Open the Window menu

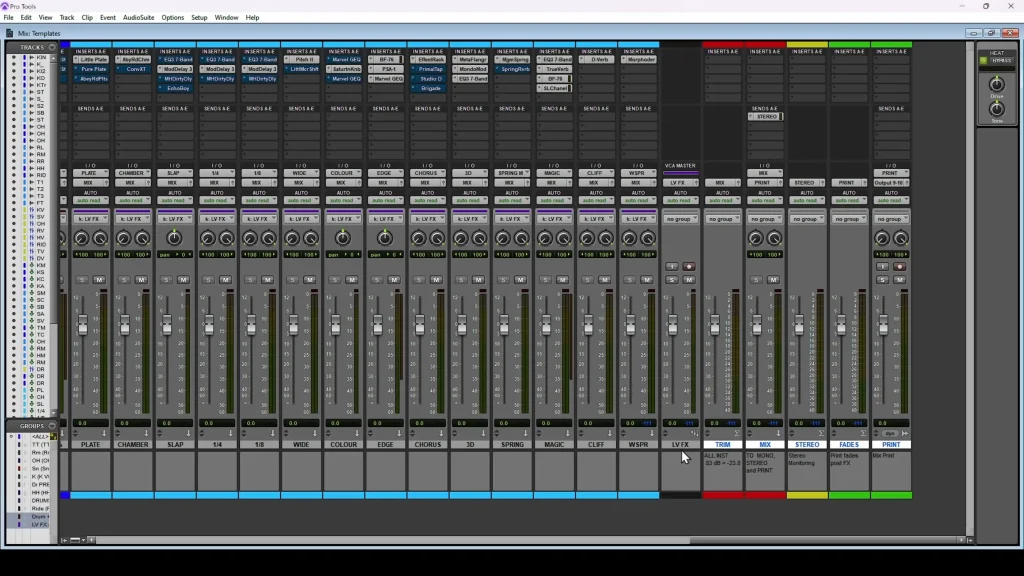coord(226,18)
